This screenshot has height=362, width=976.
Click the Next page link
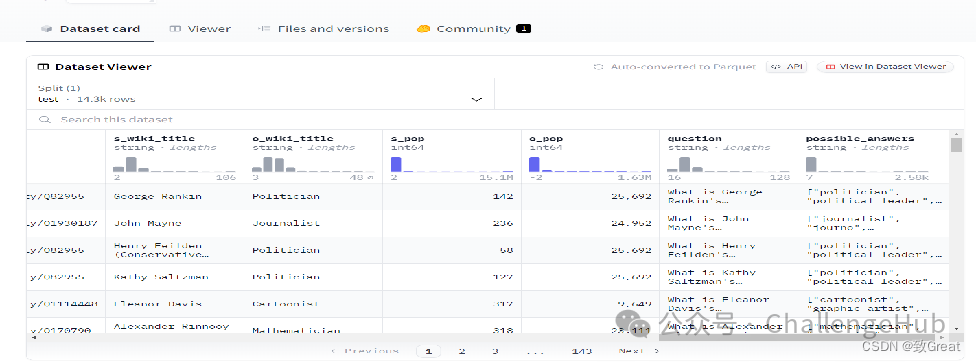(x=639, y=351)
